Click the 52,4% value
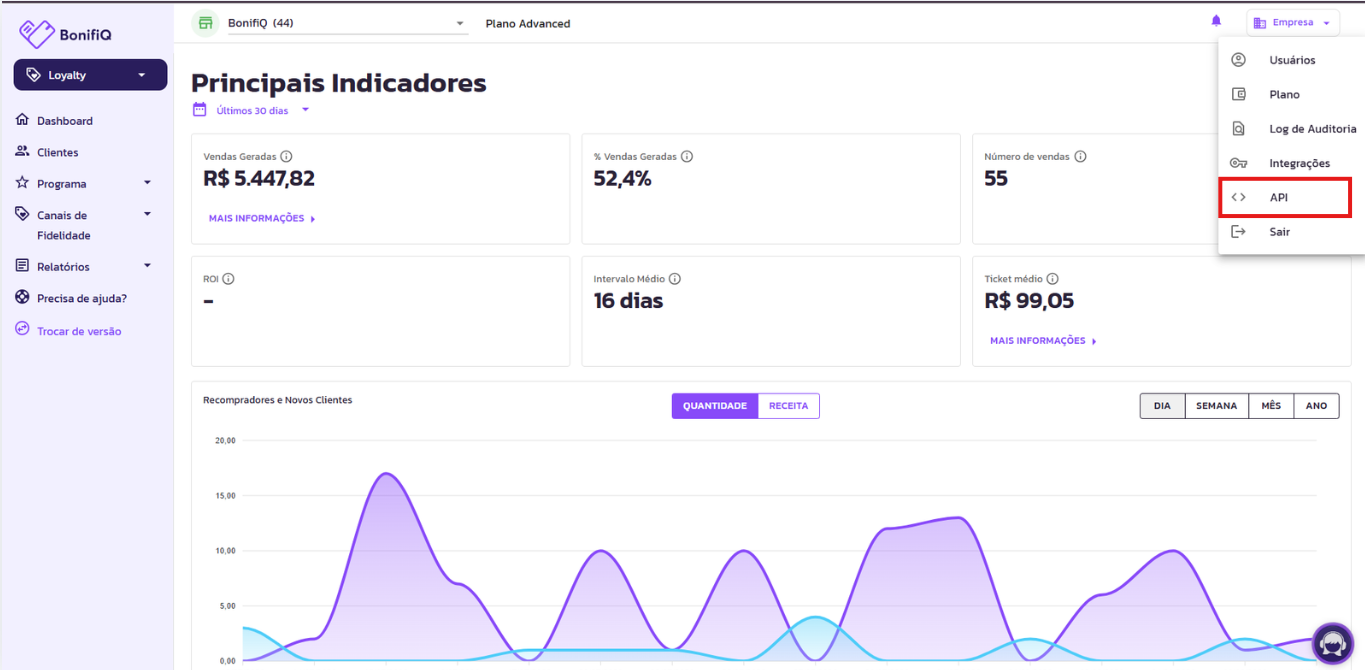1365x670 pixels. pos(622,179)
